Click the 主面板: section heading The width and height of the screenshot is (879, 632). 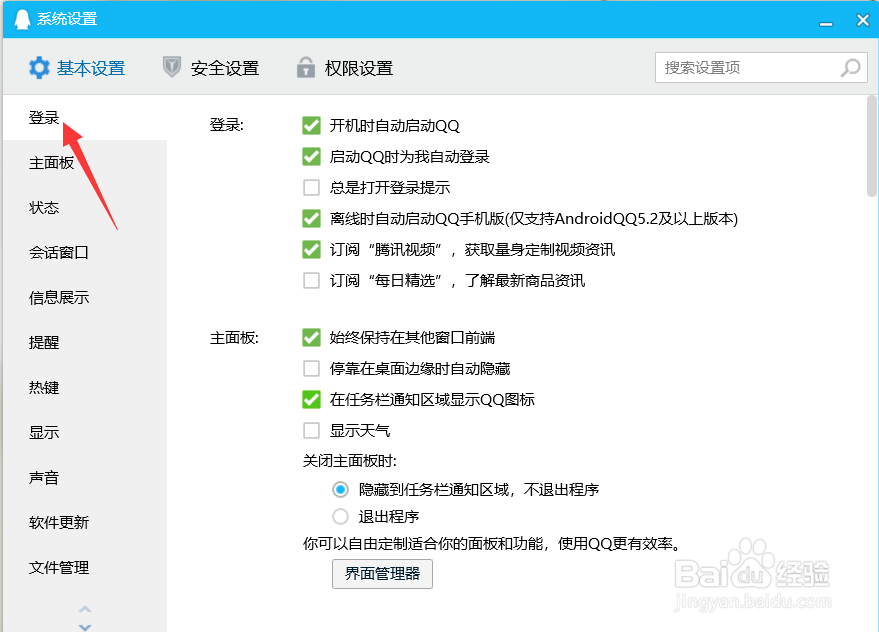234,338
